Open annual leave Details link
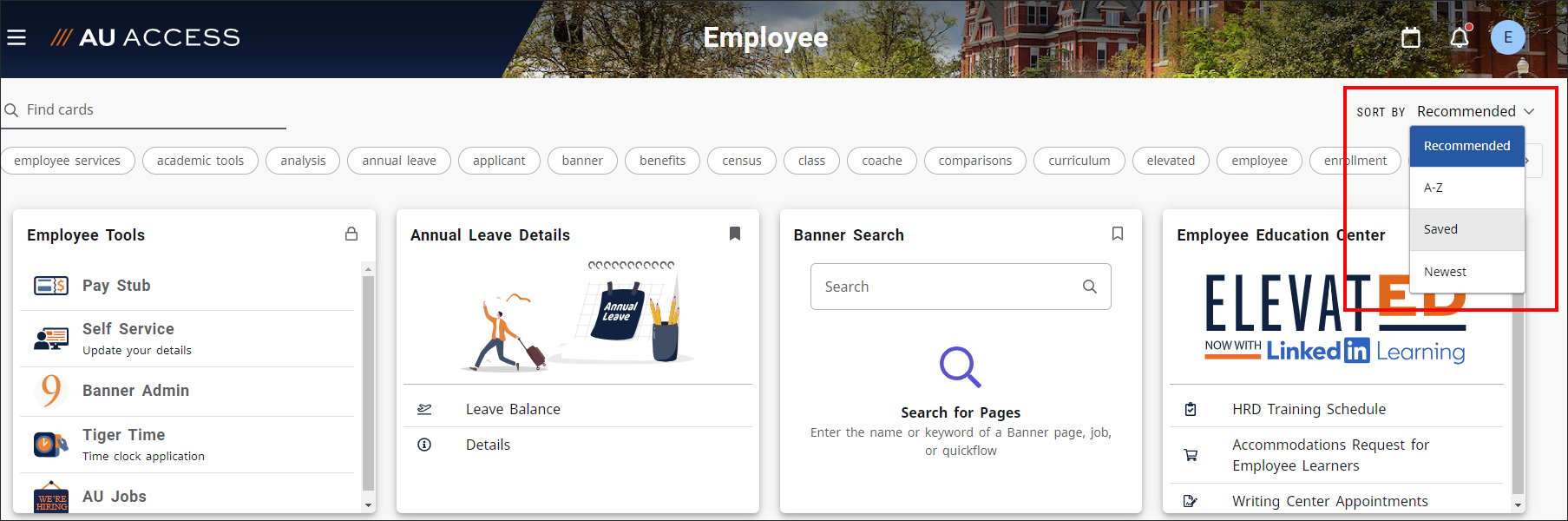This screenshot has height=521, width=1568. click(488, 445)
